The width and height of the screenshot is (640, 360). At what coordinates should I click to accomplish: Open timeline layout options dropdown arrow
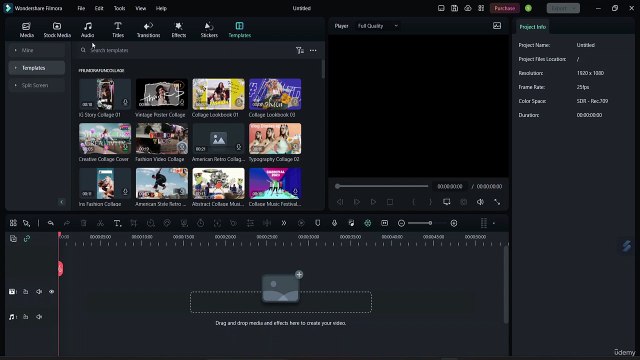pyautogui.click(x=494, y=223)
